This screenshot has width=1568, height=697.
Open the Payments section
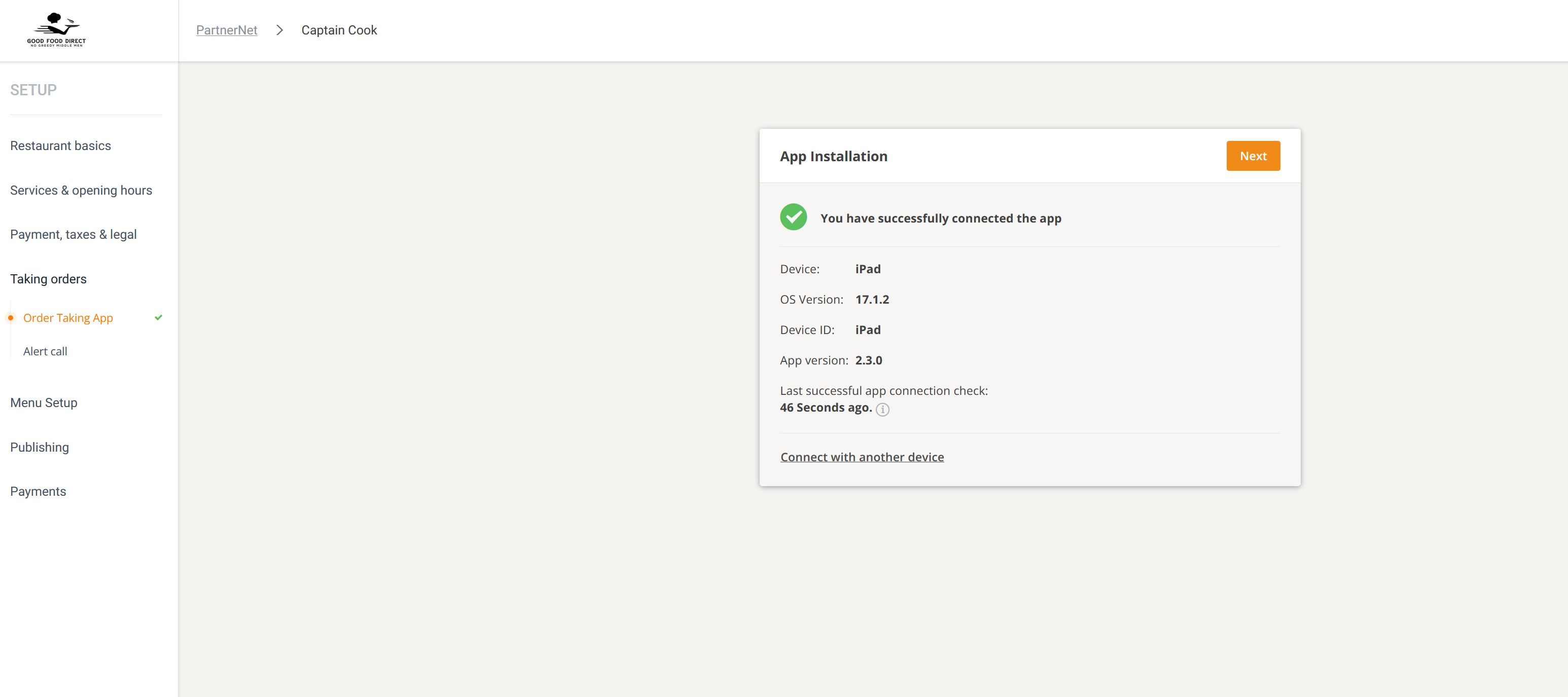click(38, 491)
